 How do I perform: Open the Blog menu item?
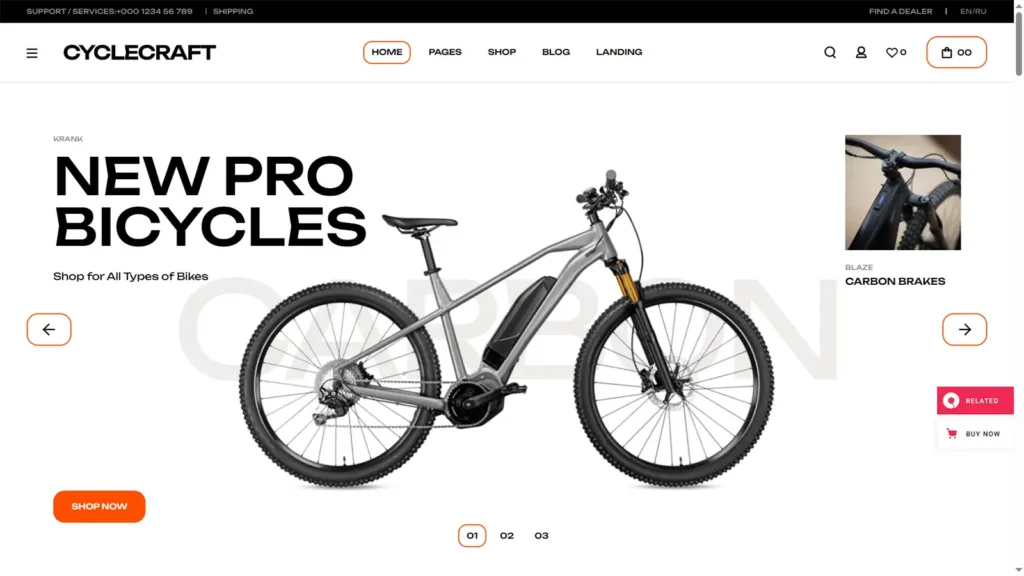[556, 52]
